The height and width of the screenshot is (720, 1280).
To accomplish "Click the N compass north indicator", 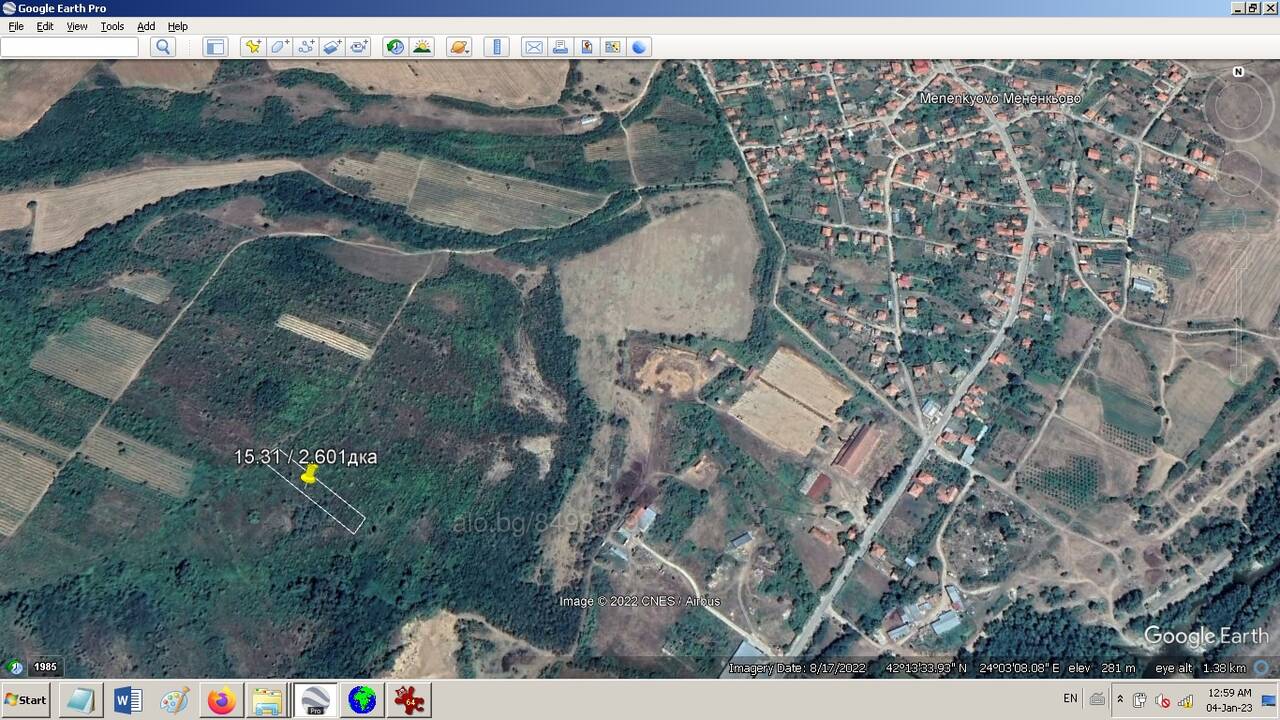I will pos(1238,72).
